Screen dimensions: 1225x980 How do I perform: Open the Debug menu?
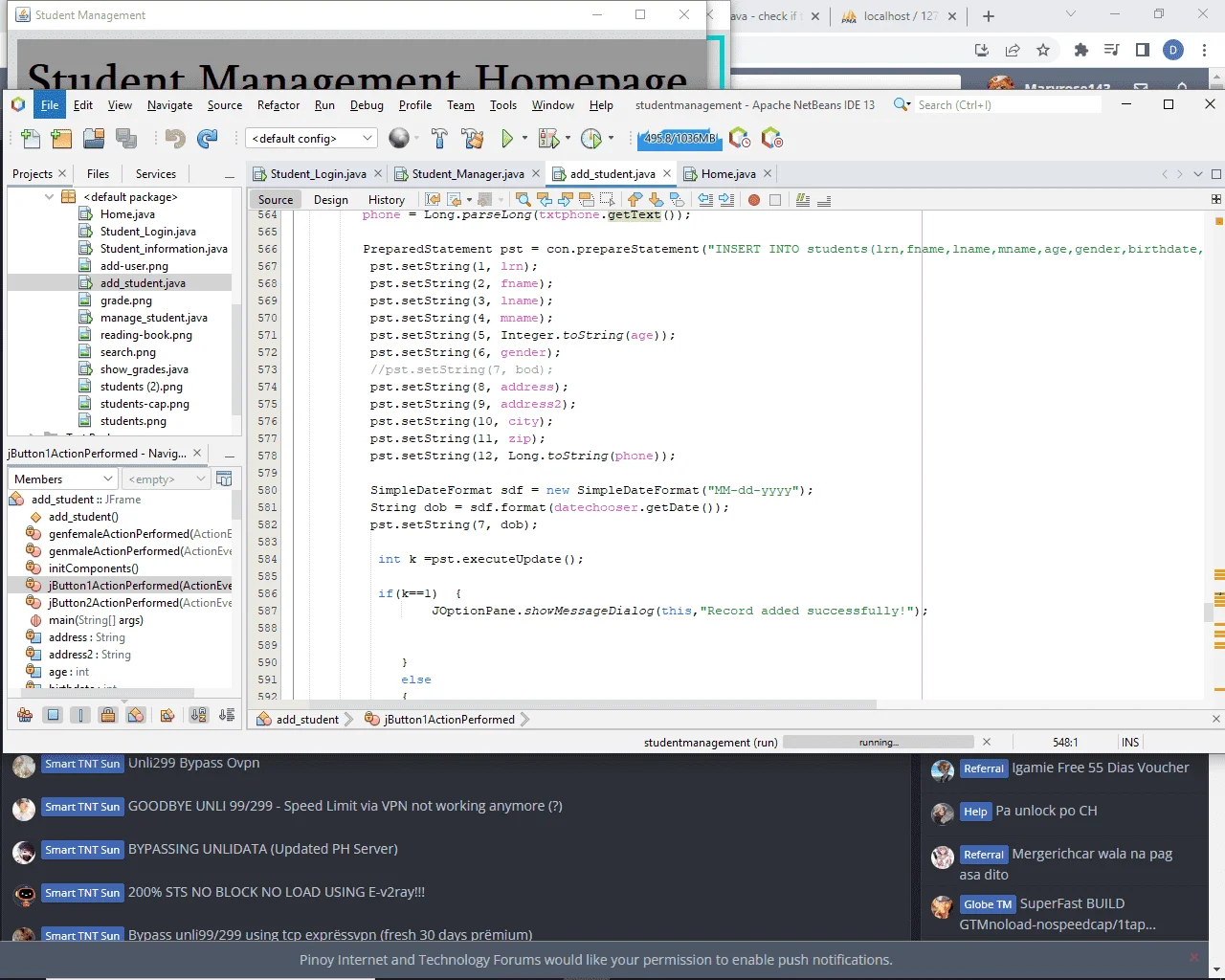[367, 105]
